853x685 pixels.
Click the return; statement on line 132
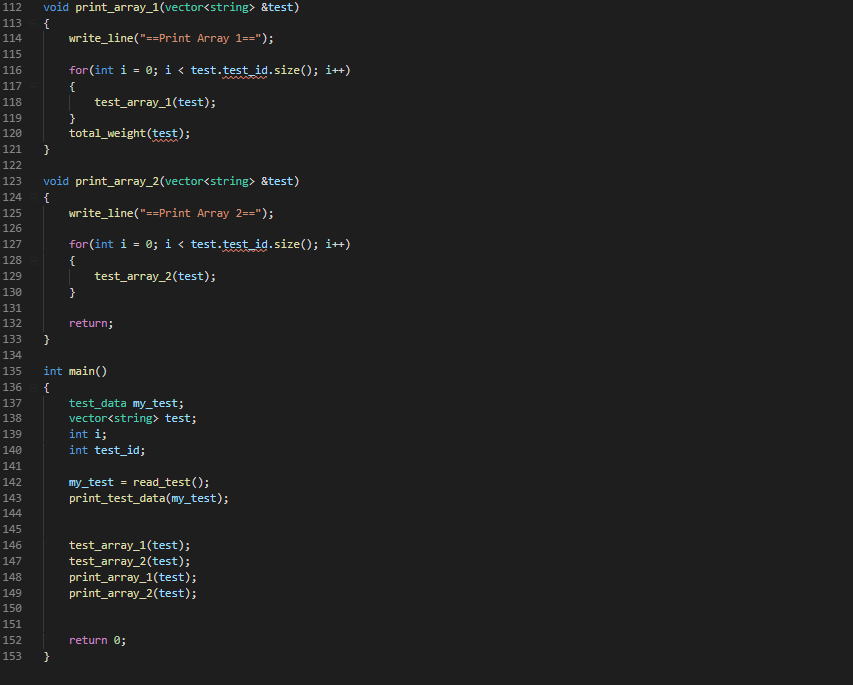point(91,323)
